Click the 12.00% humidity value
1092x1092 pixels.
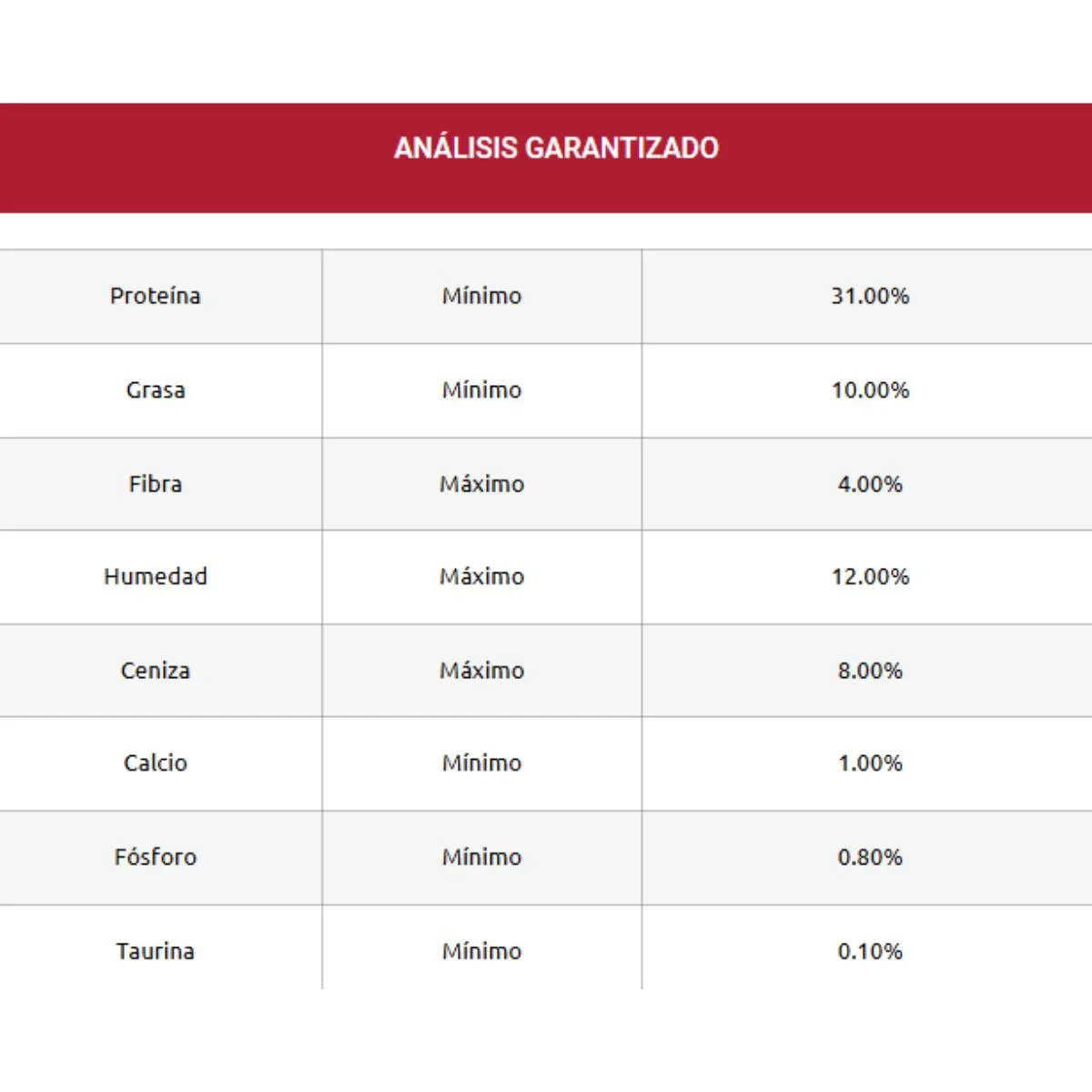pos(870,577)
